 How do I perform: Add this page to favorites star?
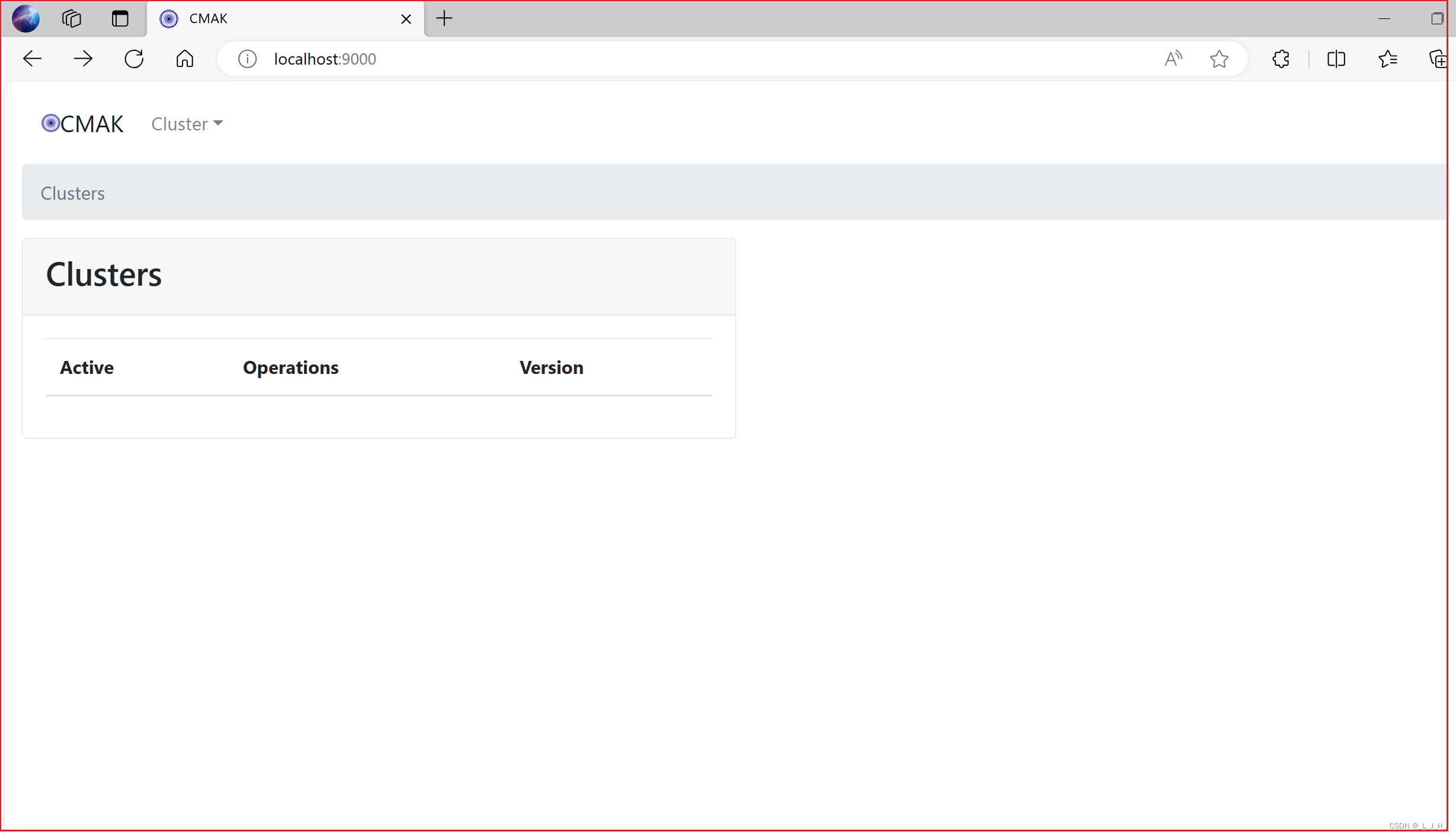[1219, 59]
